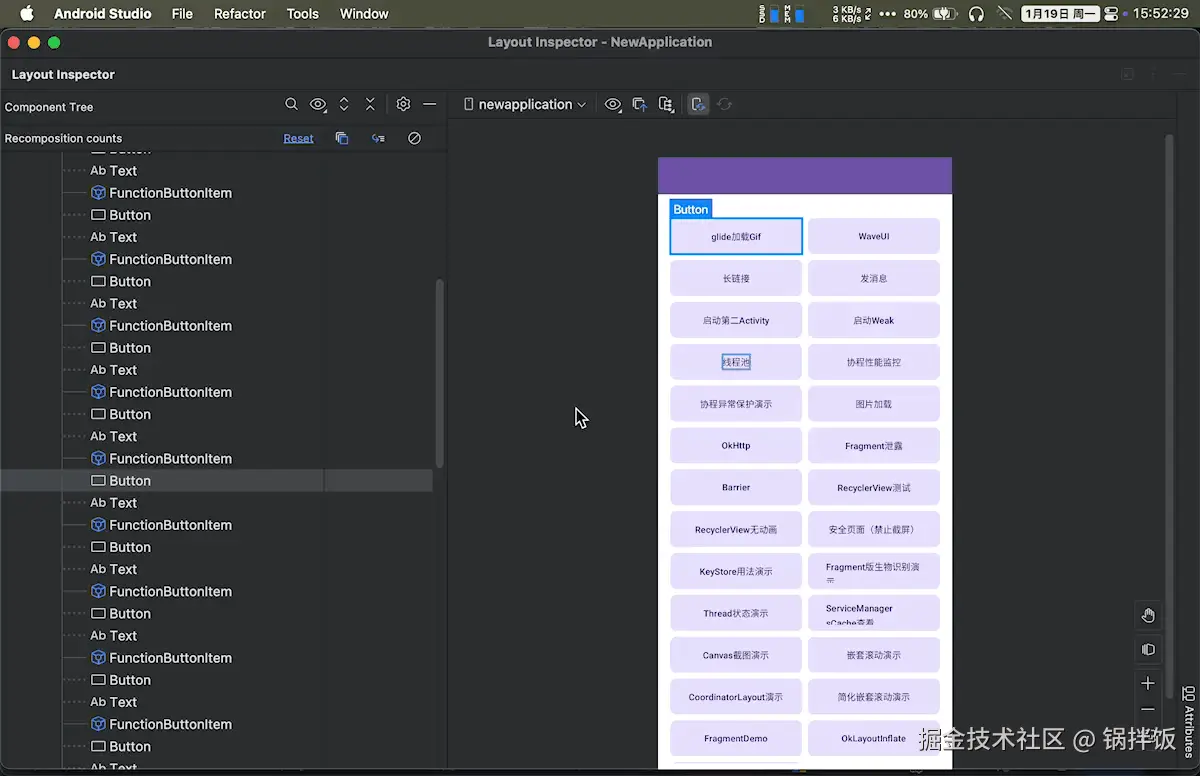Screen dimensions: 1200x776
Task: Select the 长链接 button in the preview
Action: 736,278
